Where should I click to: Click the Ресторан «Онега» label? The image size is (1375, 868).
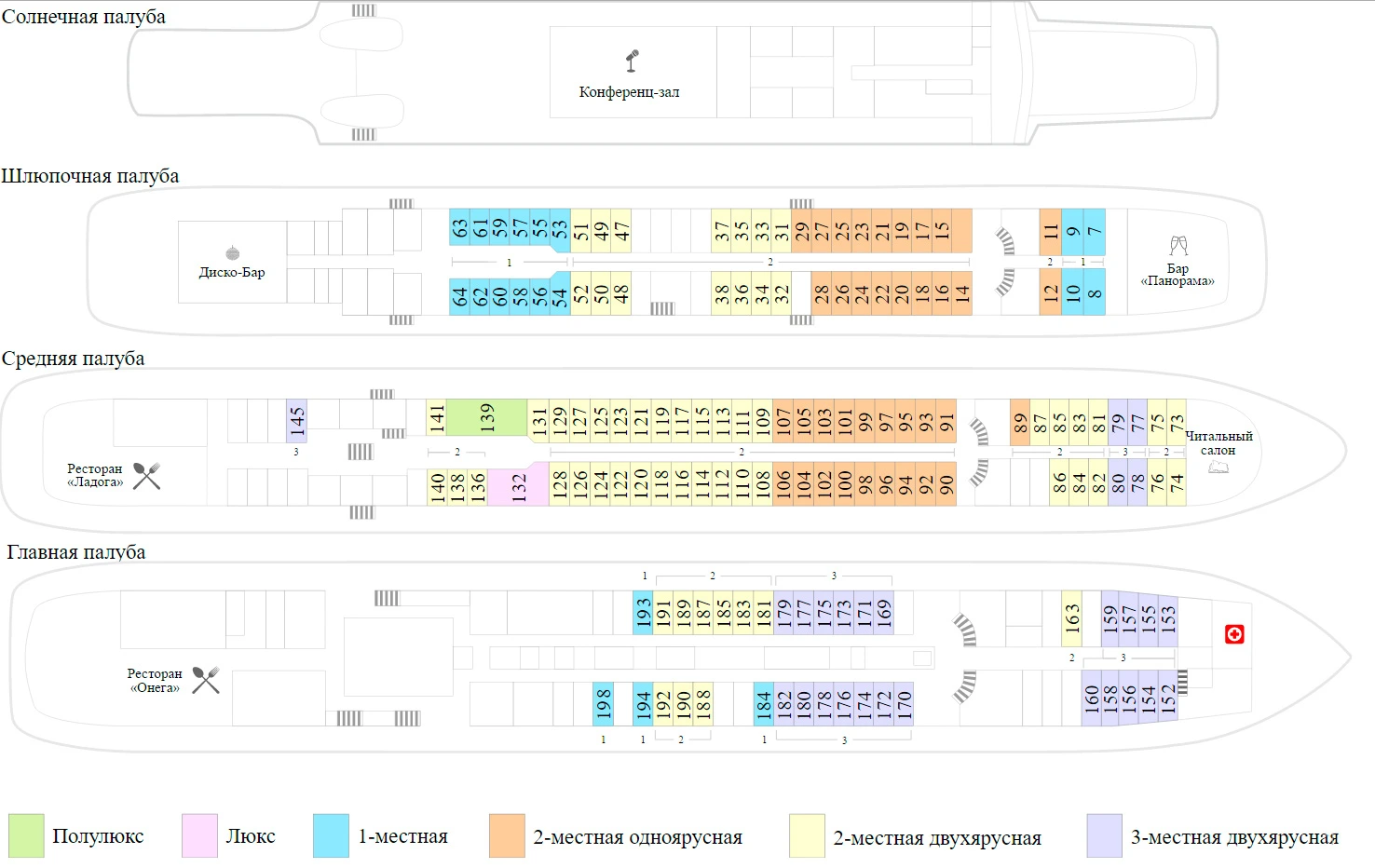pyautogui.click(x=155, y=681)
